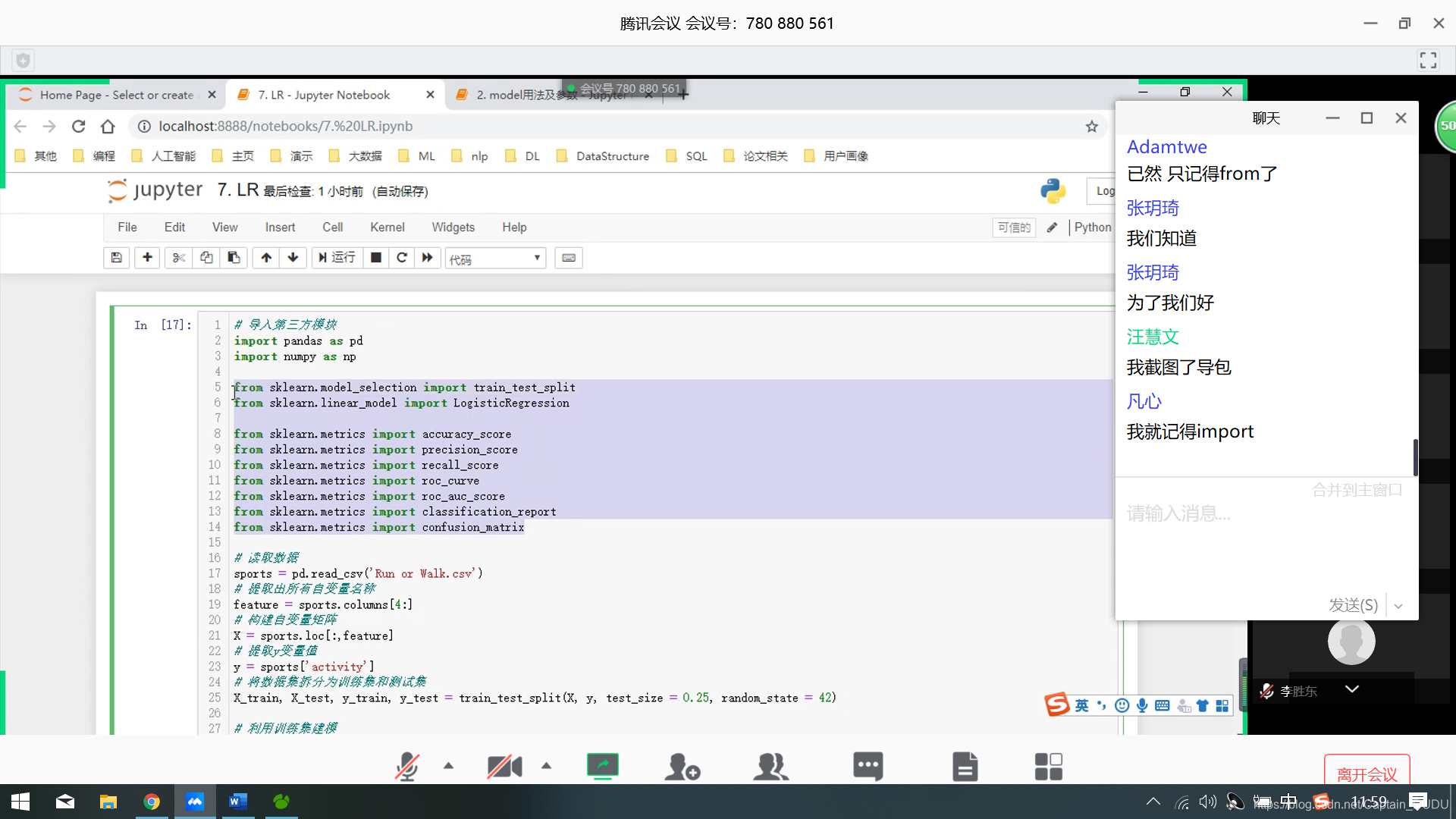Viewport: 1456px width, 819px height.
Task: Close the 7. LR Jupyter Notebook tab
Action: [430, 95]
